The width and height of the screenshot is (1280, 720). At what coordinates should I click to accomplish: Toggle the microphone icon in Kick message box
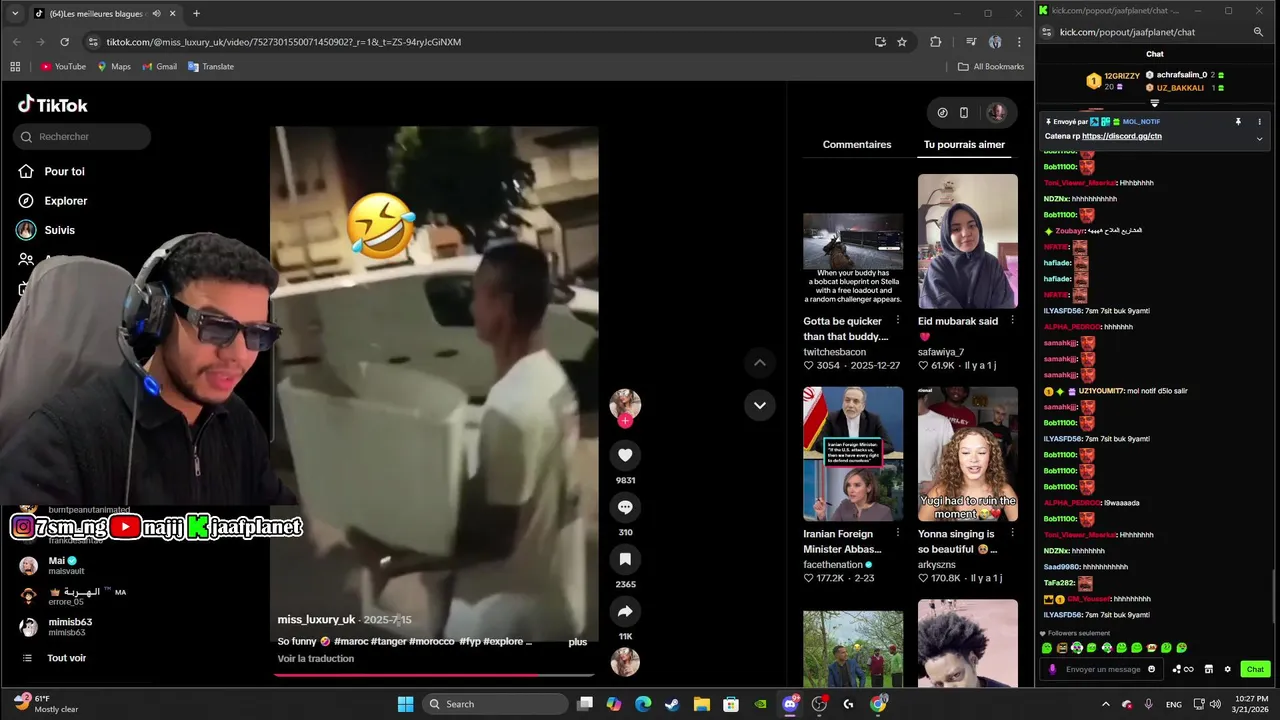1052,669
